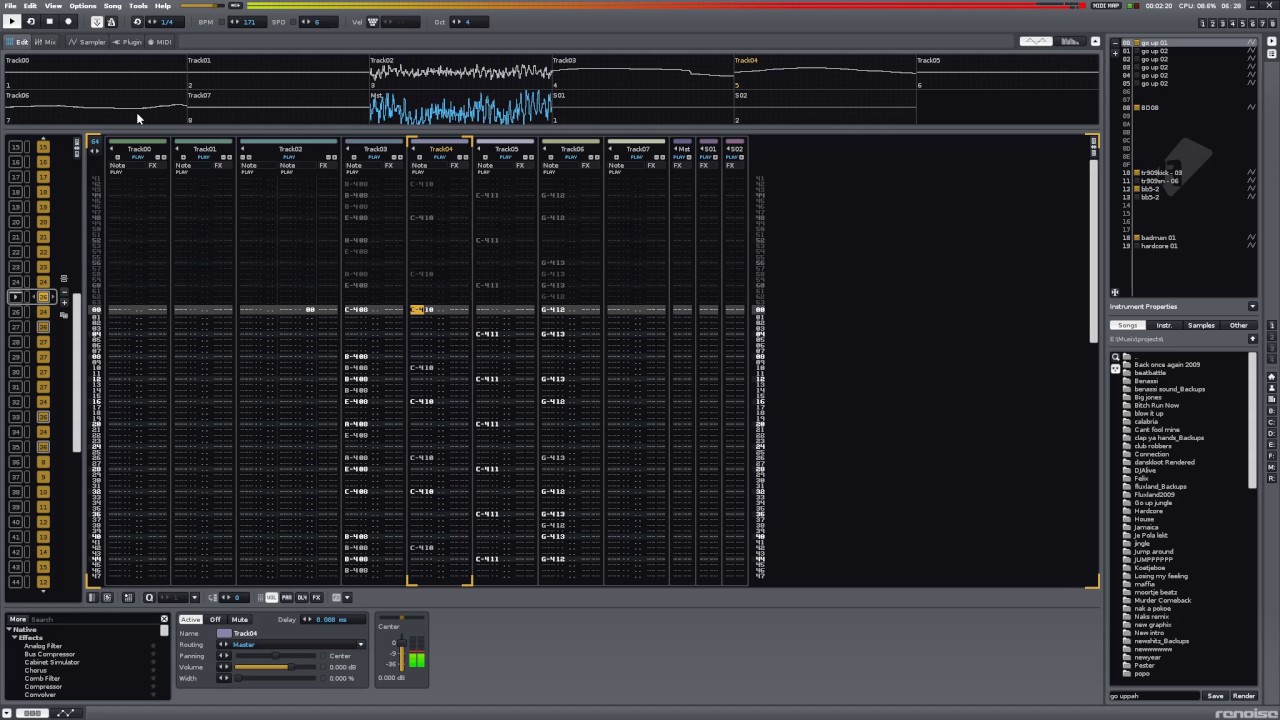
Task: Adjust the Width slider
Action: click(275, 678)
